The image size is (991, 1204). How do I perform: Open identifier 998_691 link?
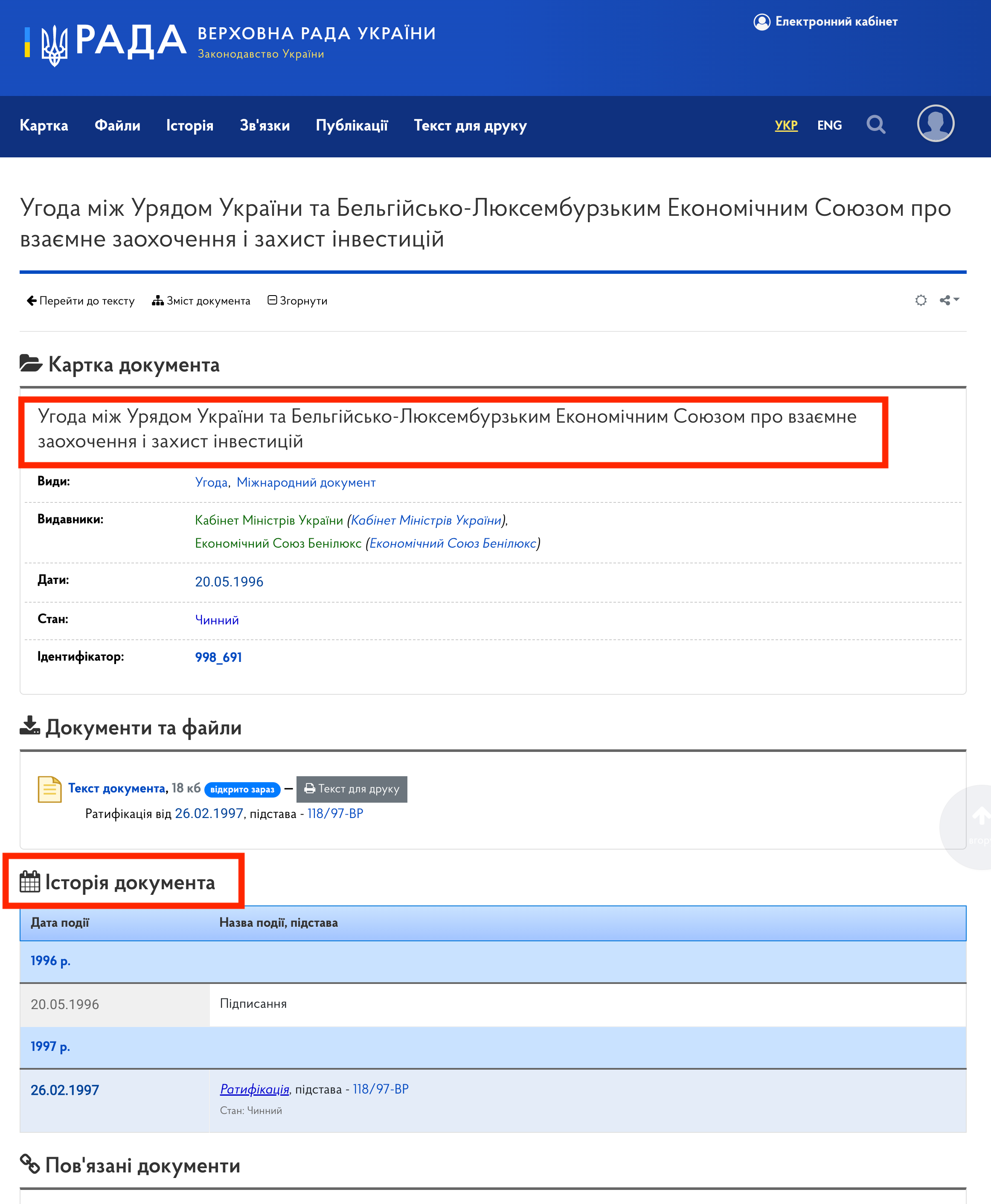click(x=218, y=657)
